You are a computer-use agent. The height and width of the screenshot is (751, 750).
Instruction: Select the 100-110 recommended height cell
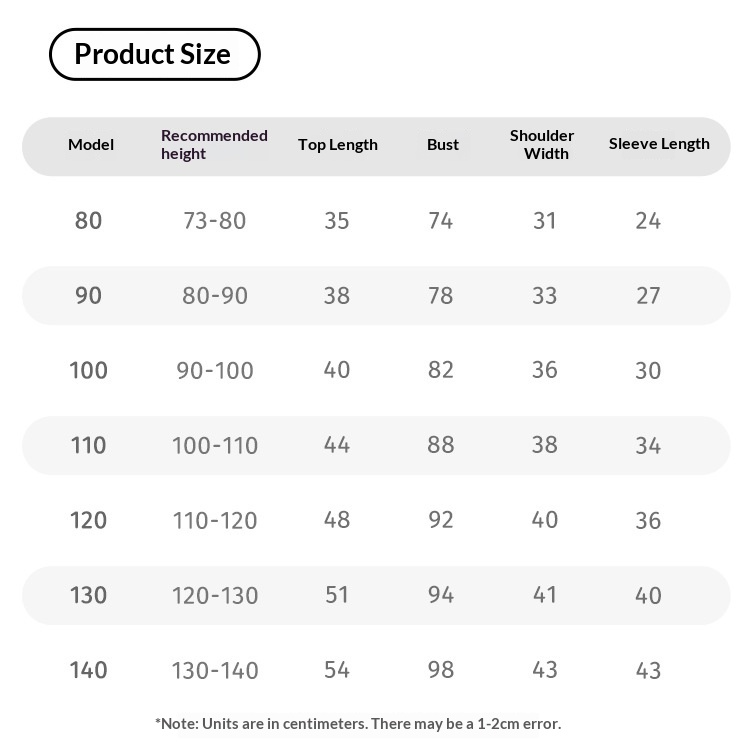(215, 446)
